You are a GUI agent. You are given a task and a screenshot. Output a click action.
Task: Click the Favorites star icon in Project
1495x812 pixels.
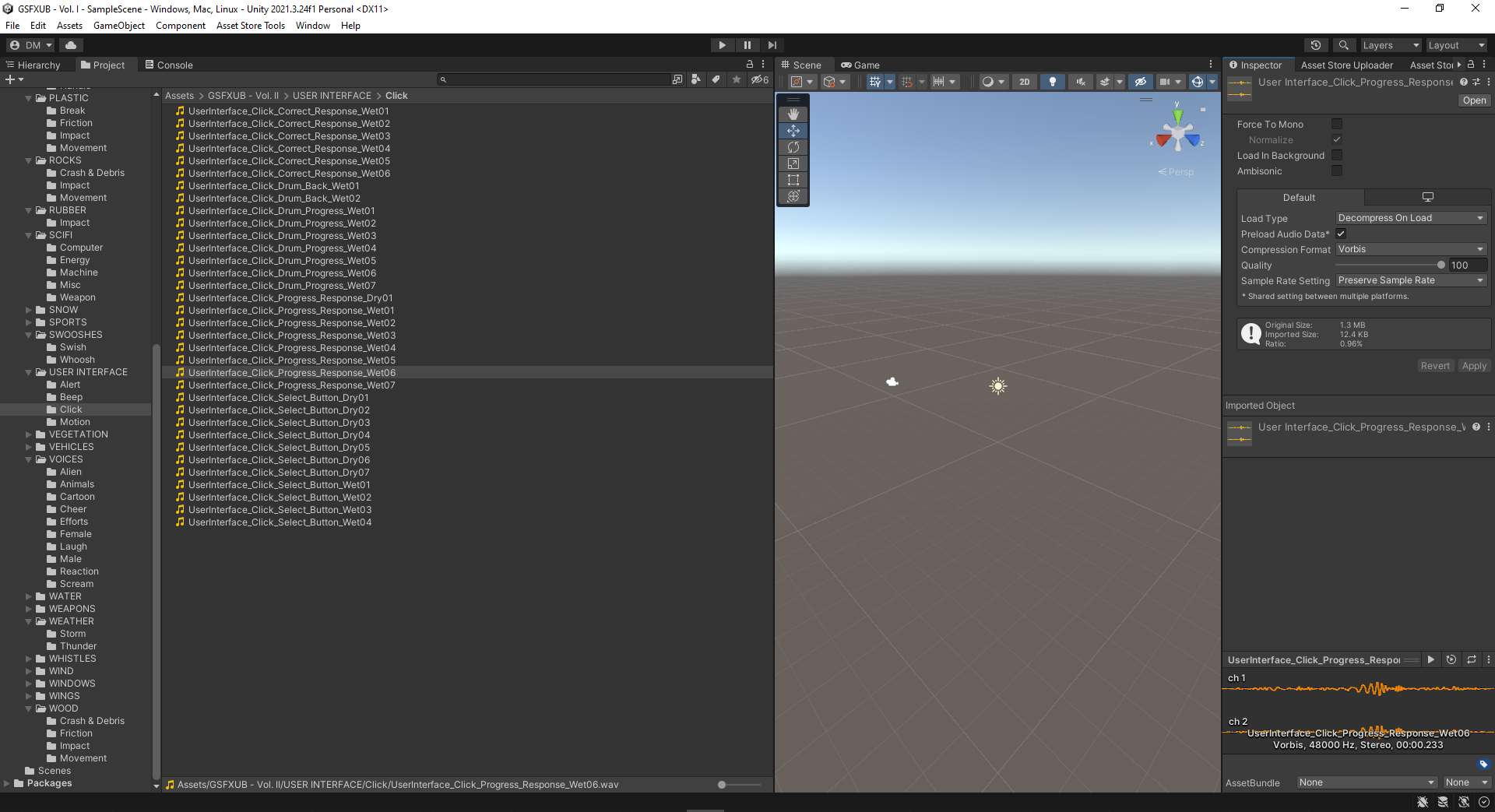point(737,79)
